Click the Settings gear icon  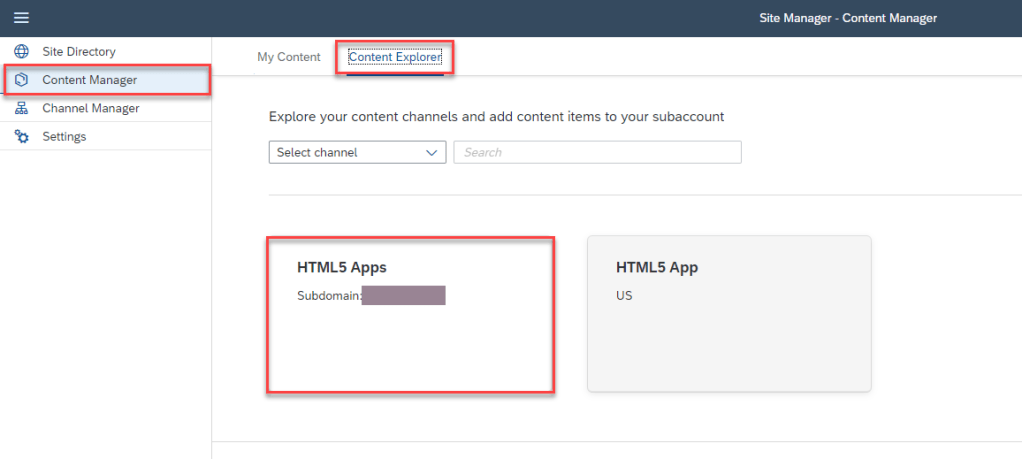[x=22, y=136]
